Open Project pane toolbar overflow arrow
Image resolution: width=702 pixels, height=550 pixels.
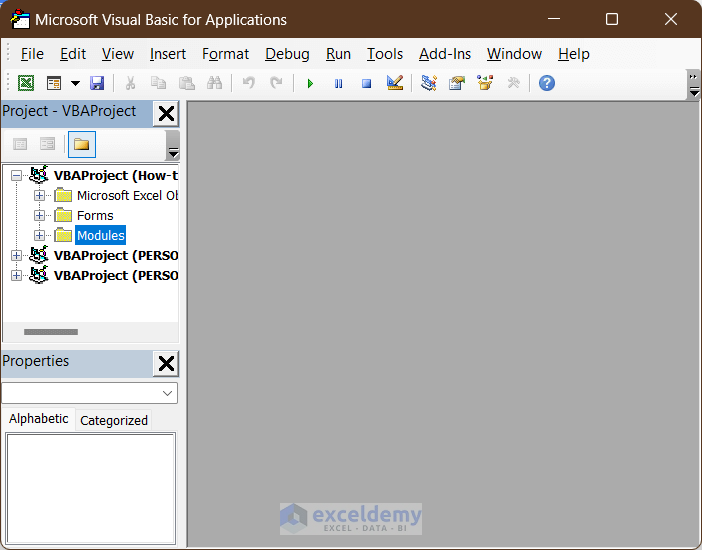[173, 146]
